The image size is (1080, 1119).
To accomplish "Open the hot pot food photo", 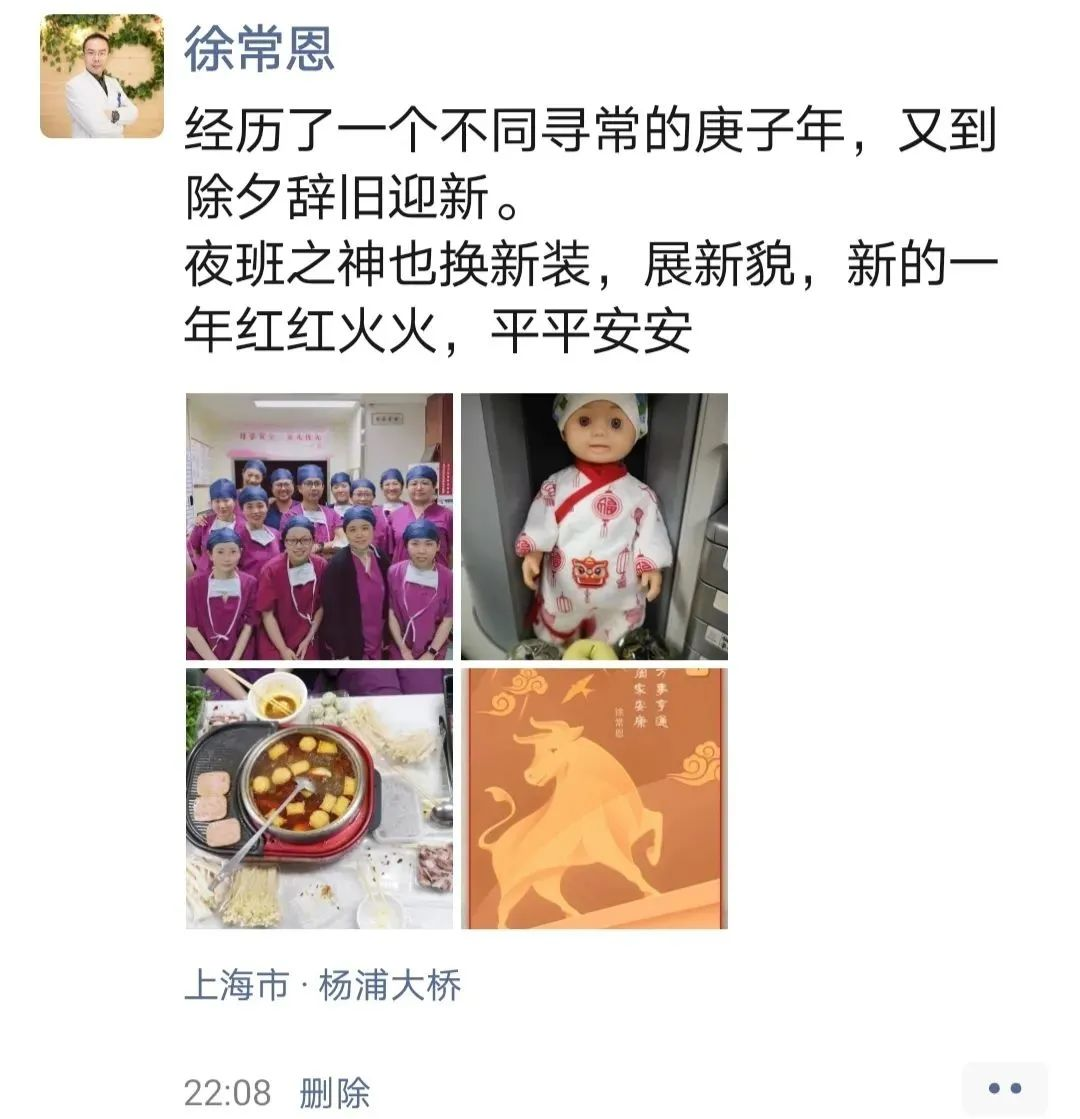I will (319, 798).
